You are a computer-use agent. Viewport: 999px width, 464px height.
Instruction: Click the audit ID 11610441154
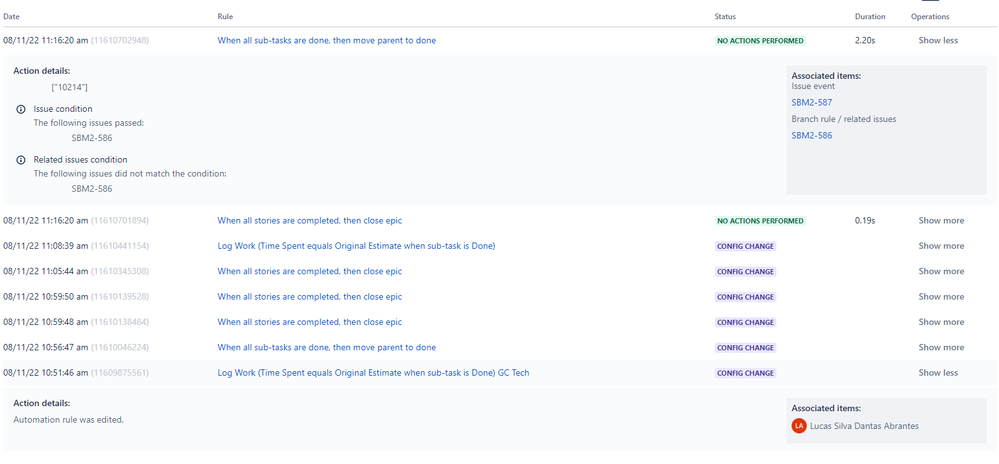click(x=120, y=246)
